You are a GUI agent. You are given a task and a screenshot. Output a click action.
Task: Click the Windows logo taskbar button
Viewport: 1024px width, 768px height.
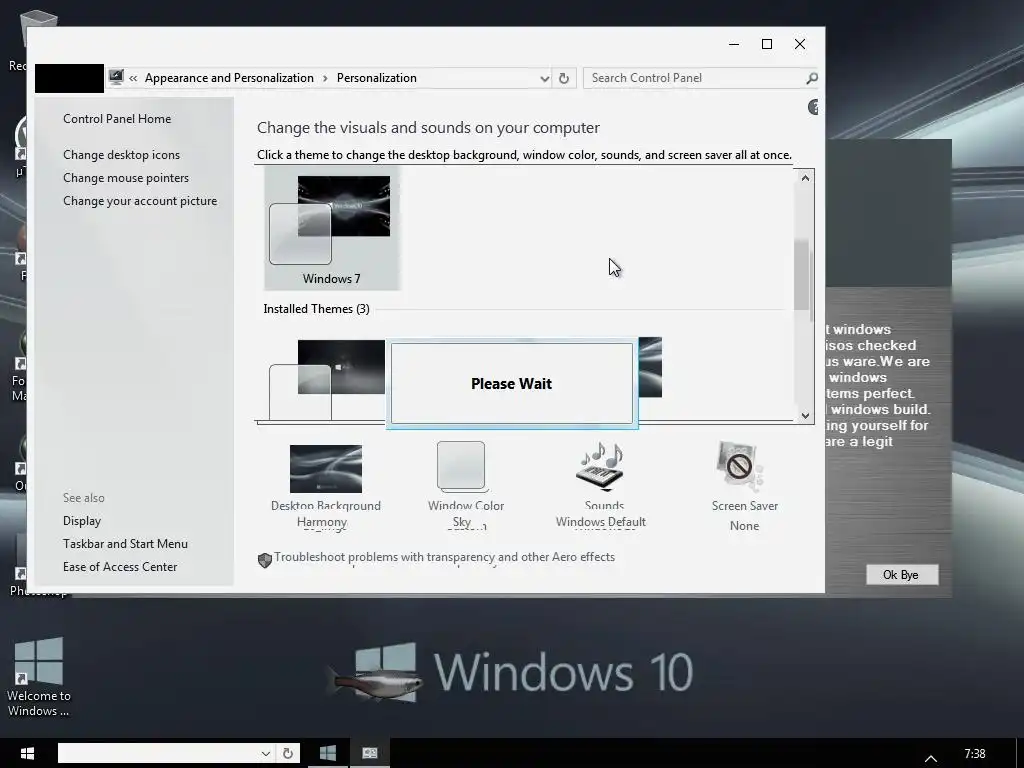click(x=328, y=754)
